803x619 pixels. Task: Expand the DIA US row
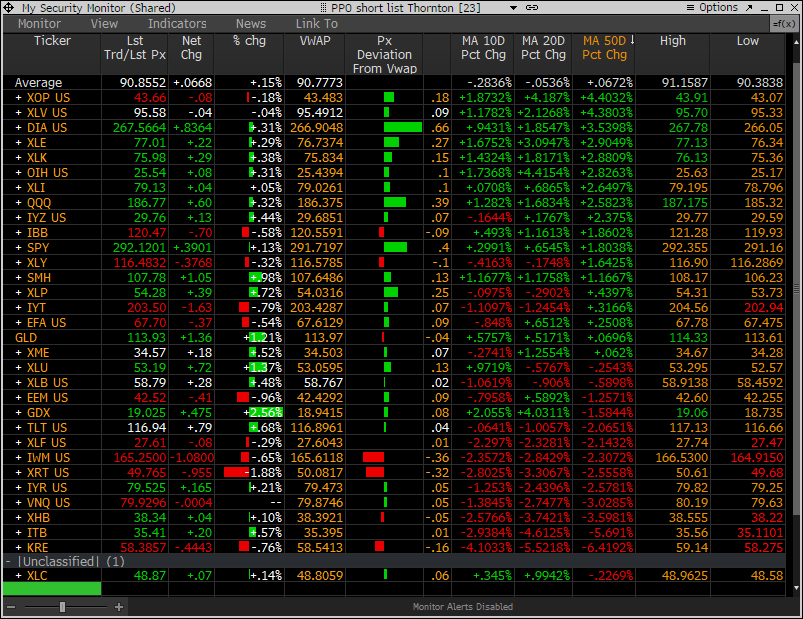tap(19, 127)
